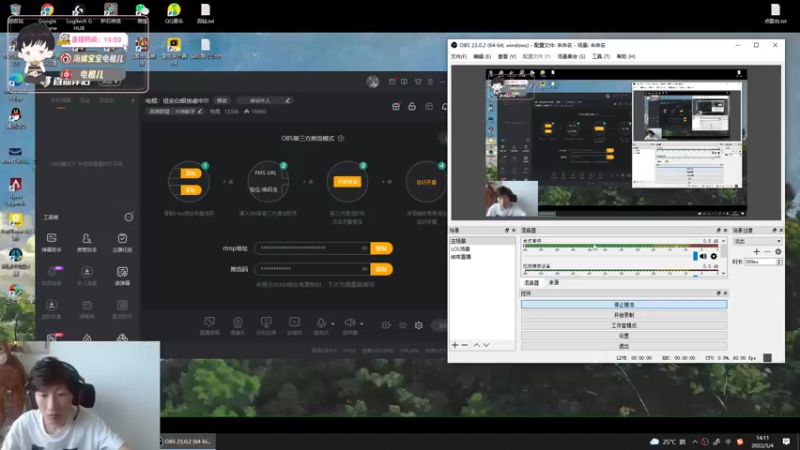This screenshot has width=800, height=450.
Task: Open OBS 23.0.2 taskbar button
Action: [x=187, y=441]
